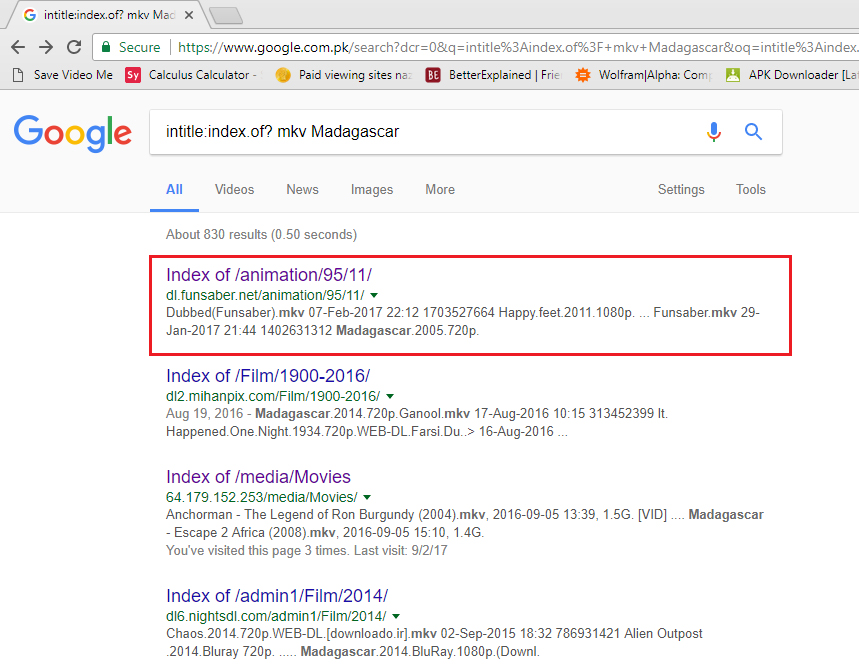Screen dimensions: 859x666
Task: Start voice search with microphone icon
Action: [713, 132]
